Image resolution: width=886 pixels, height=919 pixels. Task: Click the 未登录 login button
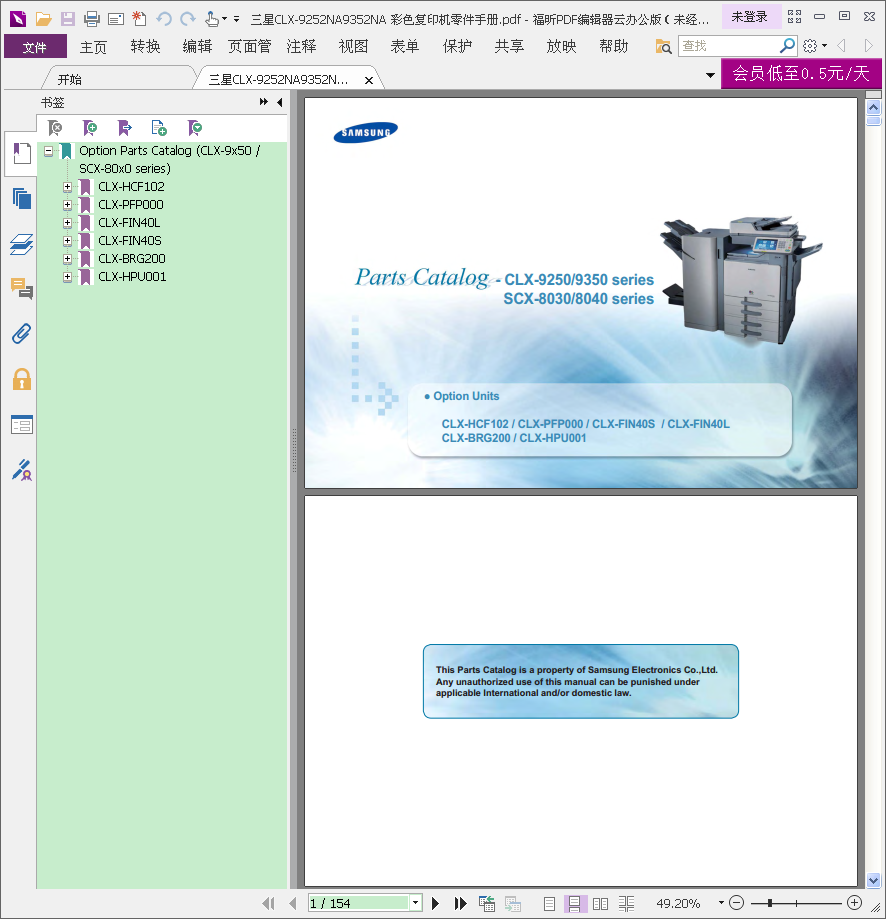749,17
